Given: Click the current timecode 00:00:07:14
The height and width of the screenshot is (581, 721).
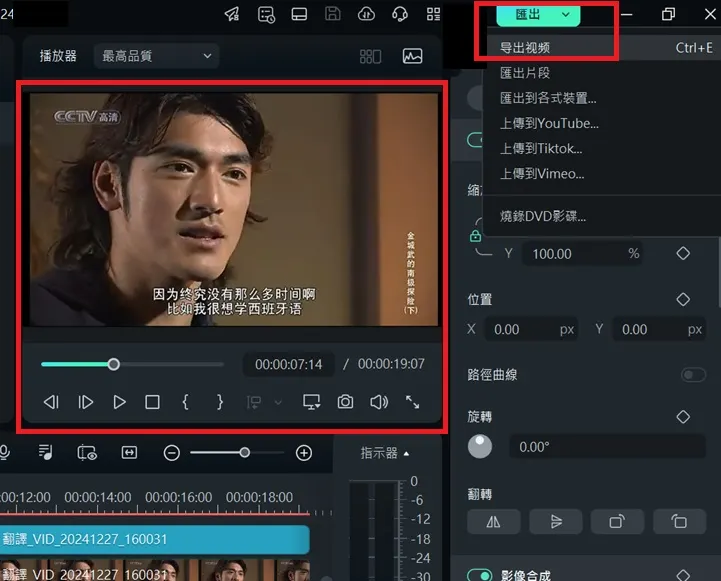Looking at the screenshot, I should 288,365.
